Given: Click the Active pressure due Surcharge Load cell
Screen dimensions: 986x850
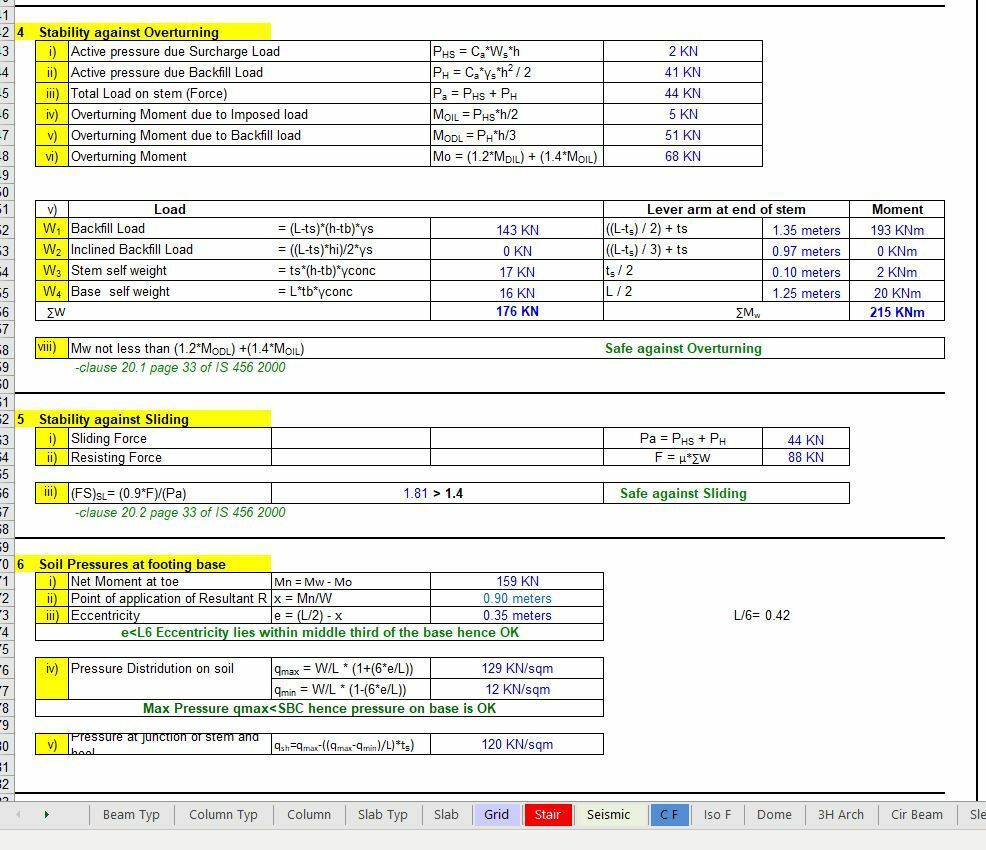Looking at the screenshot, I should [249, 52].
